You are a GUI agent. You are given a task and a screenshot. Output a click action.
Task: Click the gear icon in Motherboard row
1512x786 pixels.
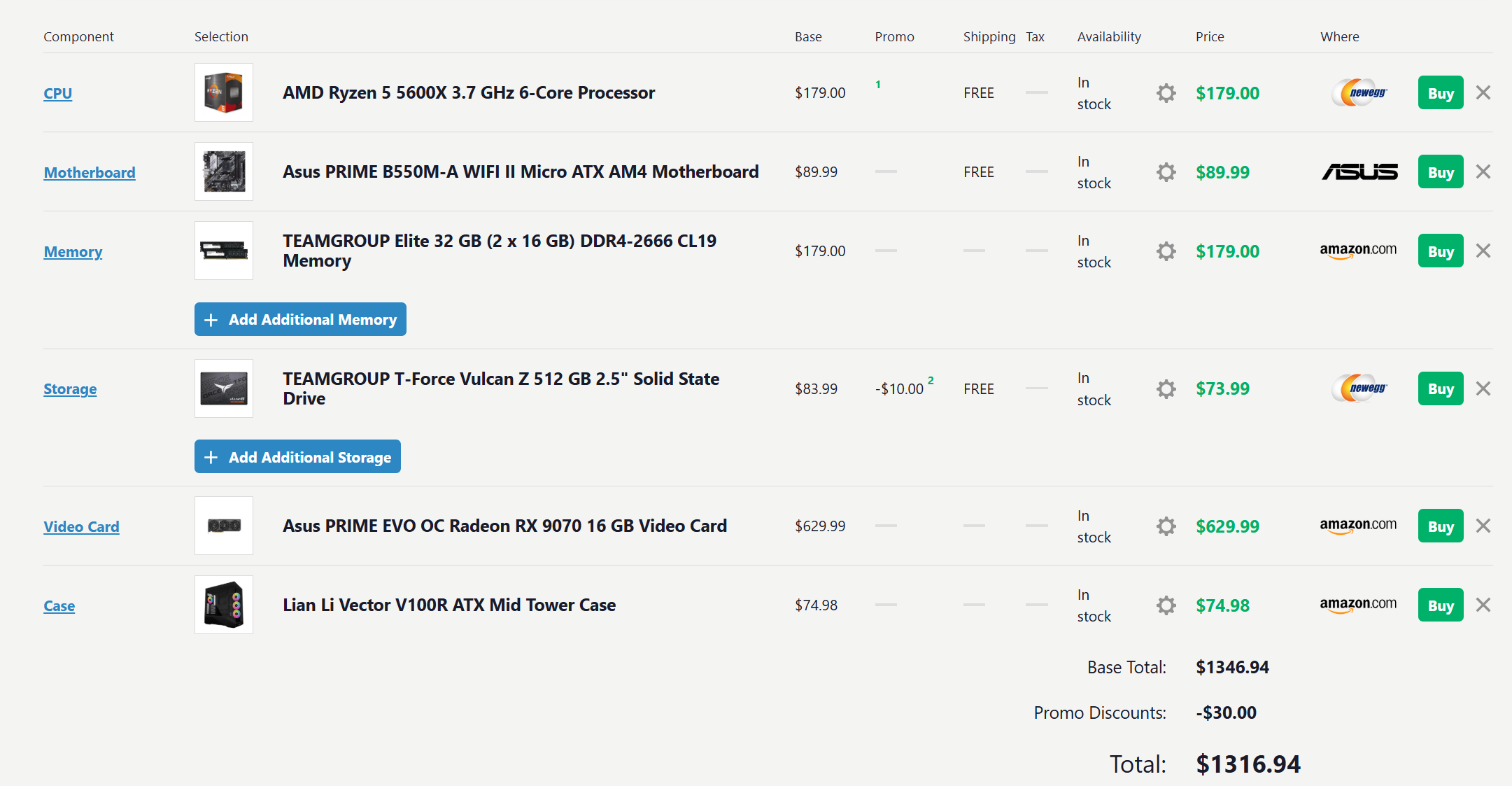pos(1166,172)
